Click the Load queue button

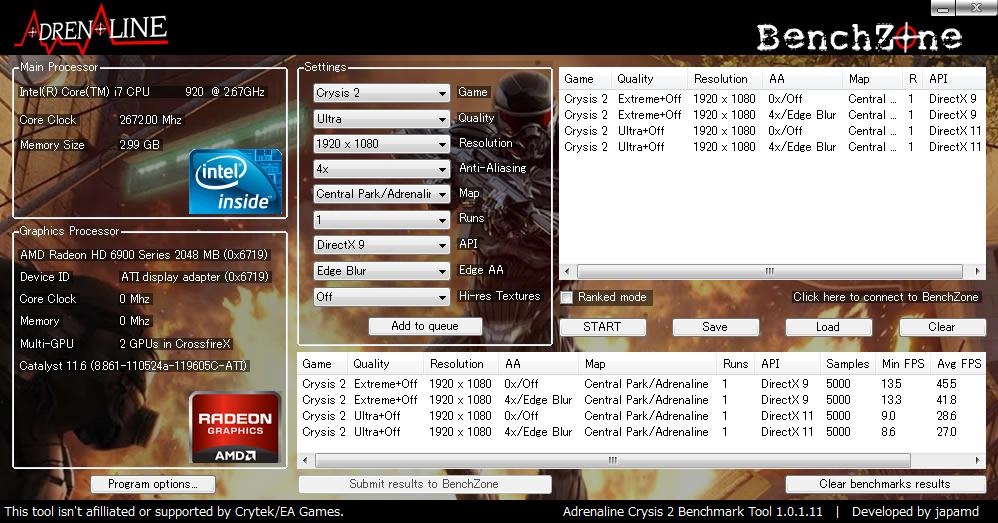click(828, 327)
